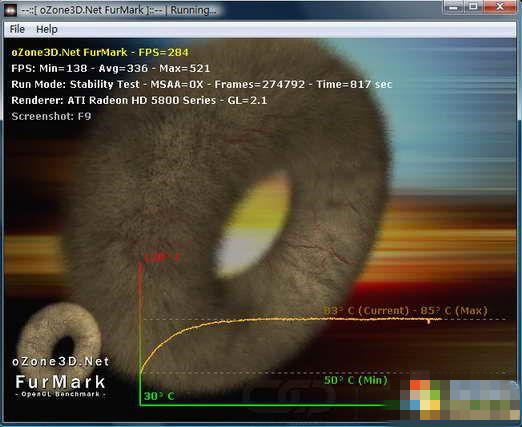Click the 30° C axis label

[159, 396]
